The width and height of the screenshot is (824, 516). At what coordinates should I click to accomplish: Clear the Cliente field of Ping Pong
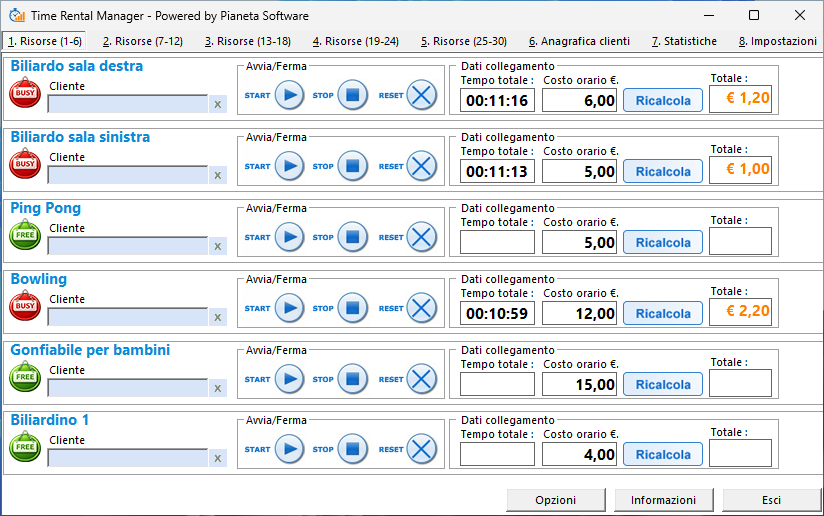(218, 246)
